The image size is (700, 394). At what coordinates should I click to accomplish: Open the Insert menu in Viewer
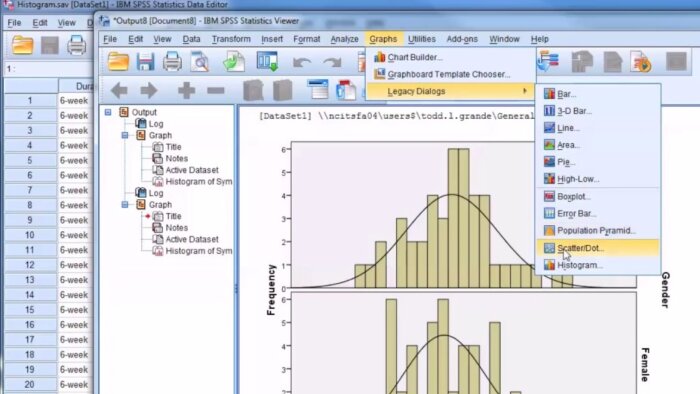tap(272, 39)
